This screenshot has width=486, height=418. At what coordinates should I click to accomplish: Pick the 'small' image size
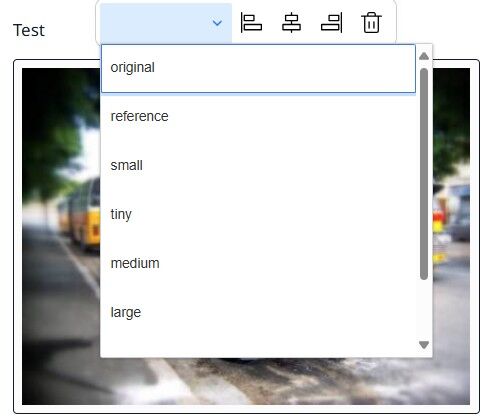pos(258,165)
